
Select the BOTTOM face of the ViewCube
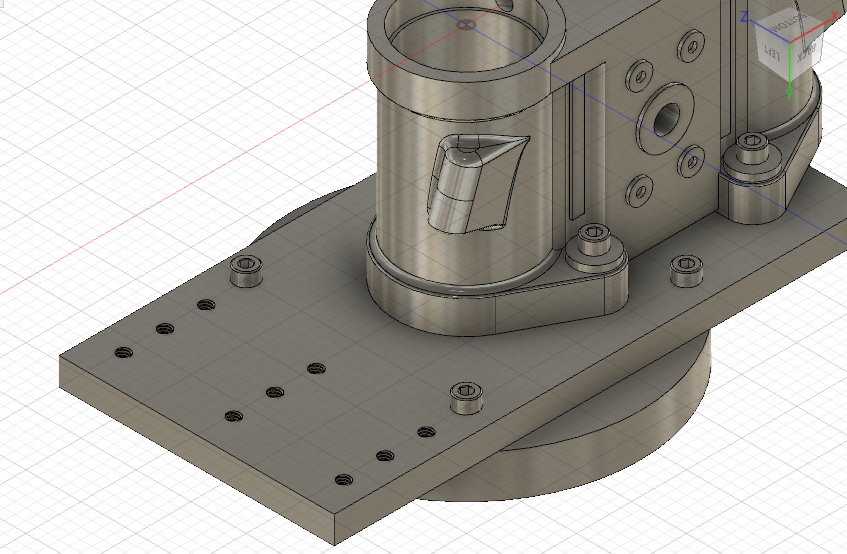tap(791, 24)
